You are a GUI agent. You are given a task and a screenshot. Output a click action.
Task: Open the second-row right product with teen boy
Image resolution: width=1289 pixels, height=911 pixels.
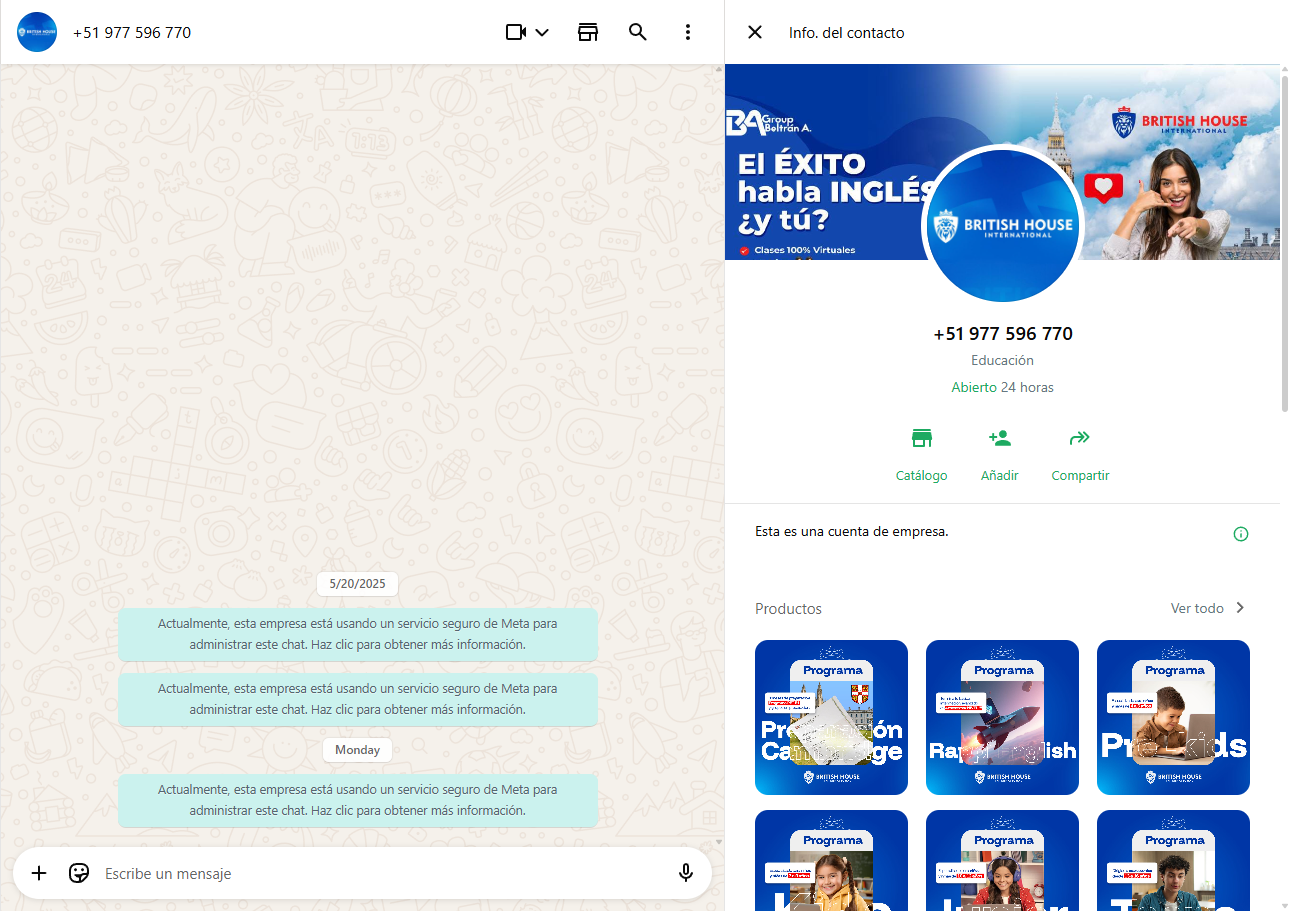[x=1173, y=860]
